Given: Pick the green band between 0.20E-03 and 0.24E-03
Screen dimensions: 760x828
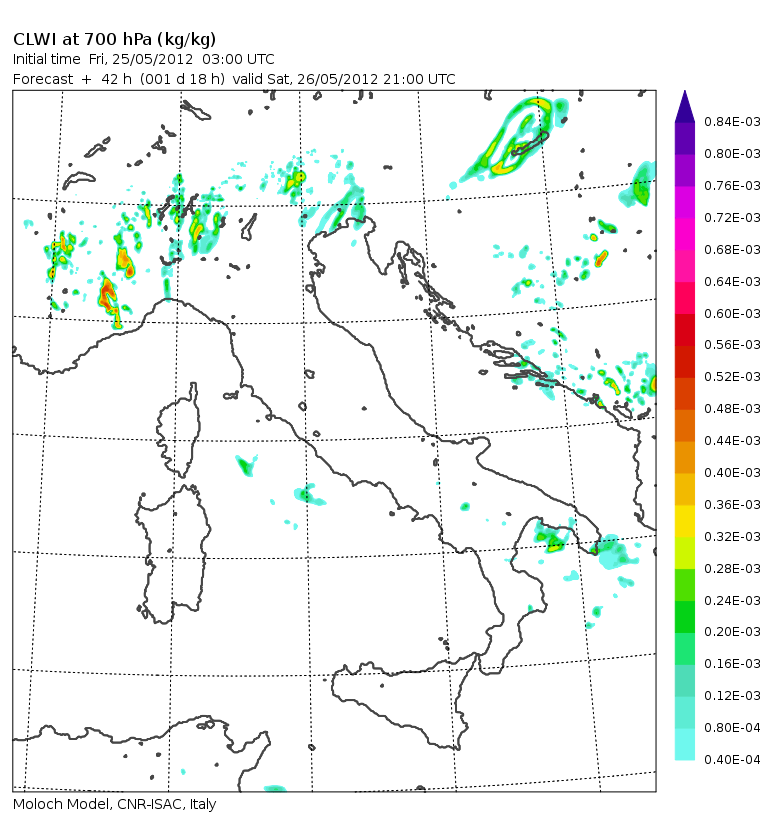Looking at the screenshot, I should (x=684, y=617).
